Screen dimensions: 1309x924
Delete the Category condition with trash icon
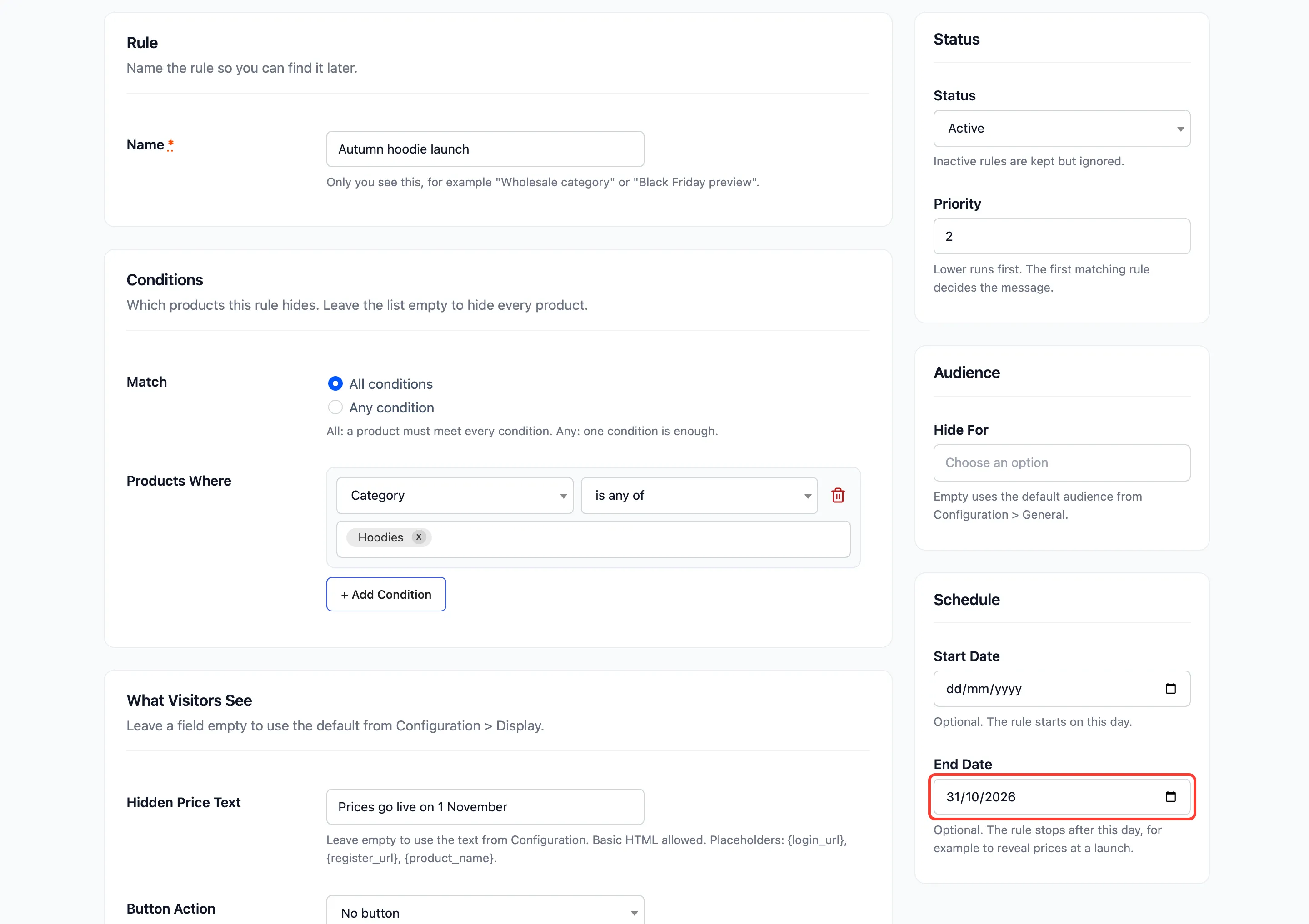point(838,495)
